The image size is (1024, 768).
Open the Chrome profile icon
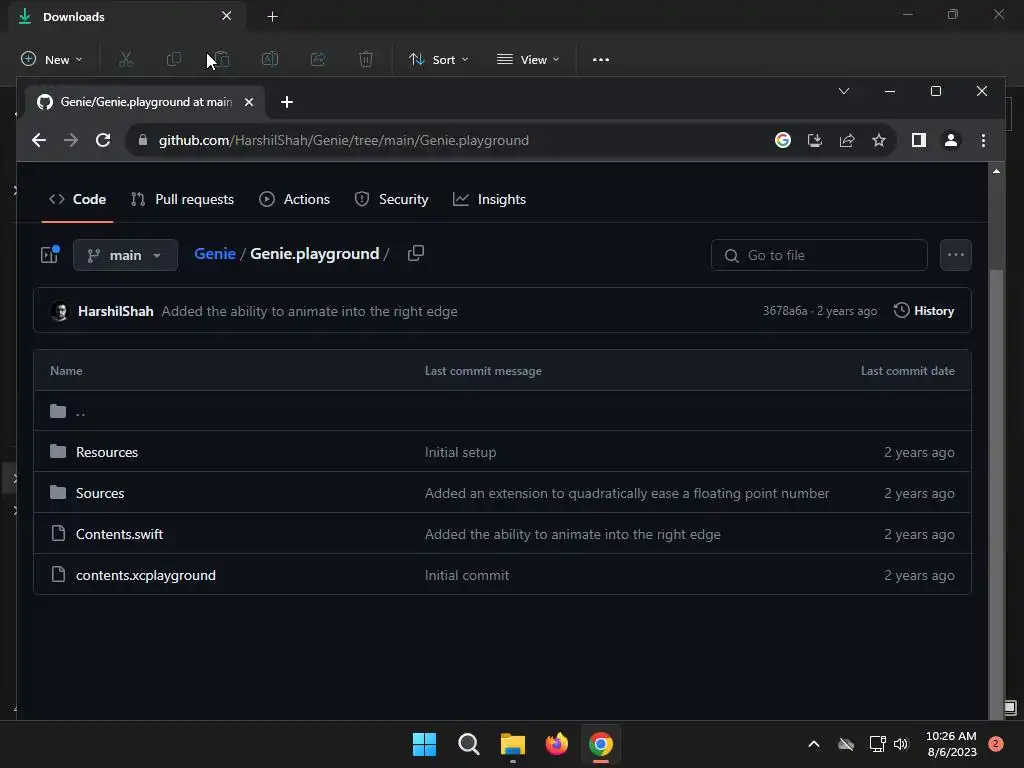click(951, 140)
